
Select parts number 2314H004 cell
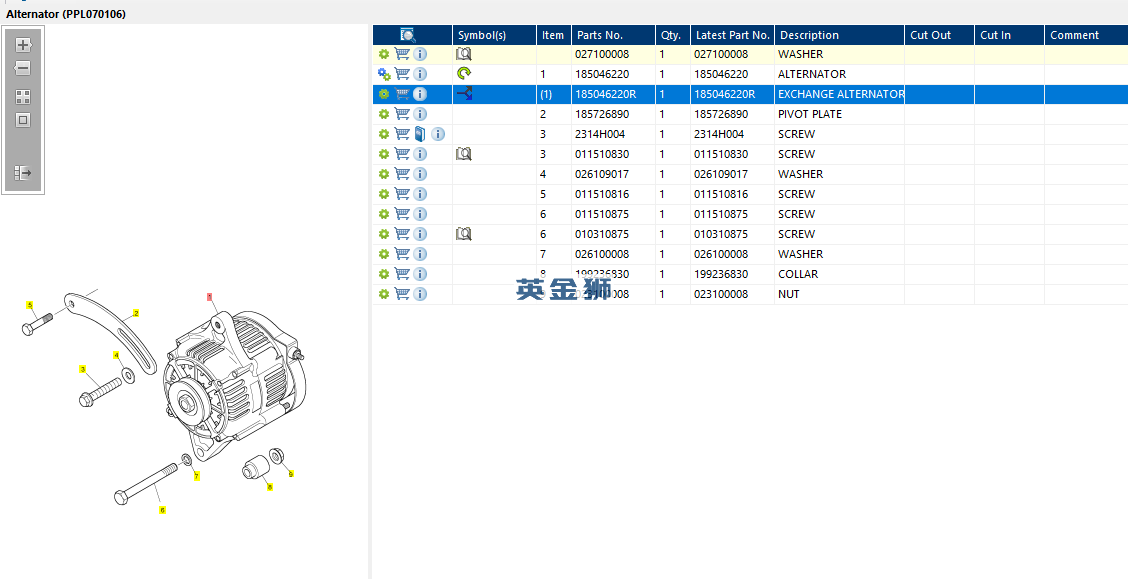tap(613, 135)
